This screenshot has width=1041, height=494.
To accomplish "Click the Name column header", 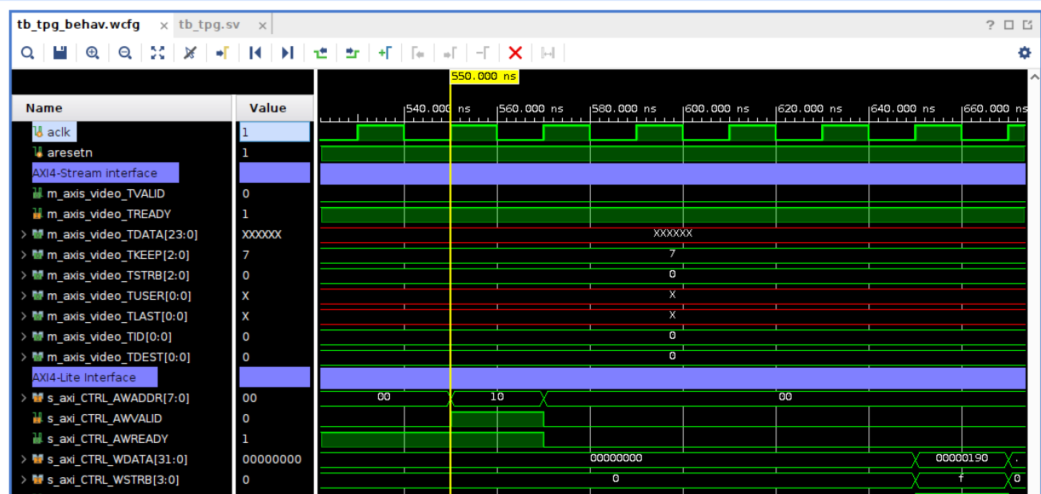I will 123,108.
